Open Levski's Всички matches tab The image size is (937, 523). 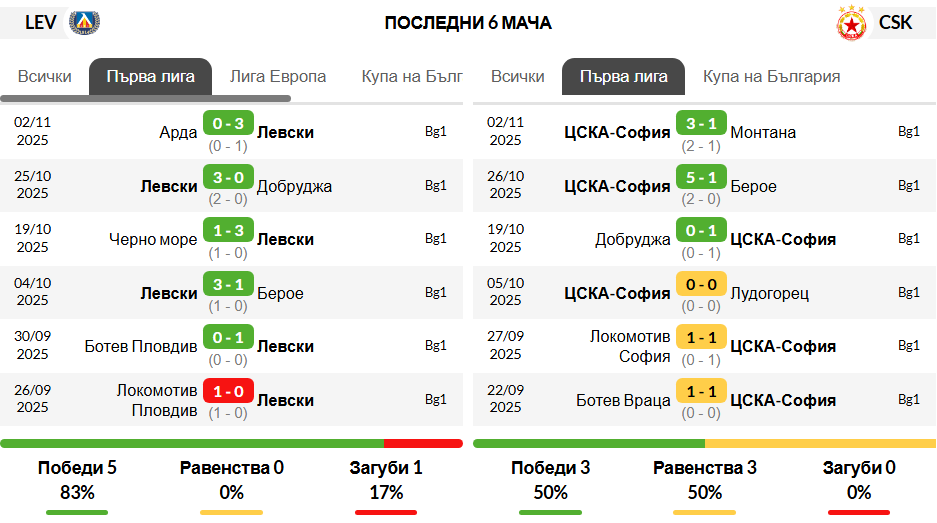pyautogui.click(x=45, y=77)
